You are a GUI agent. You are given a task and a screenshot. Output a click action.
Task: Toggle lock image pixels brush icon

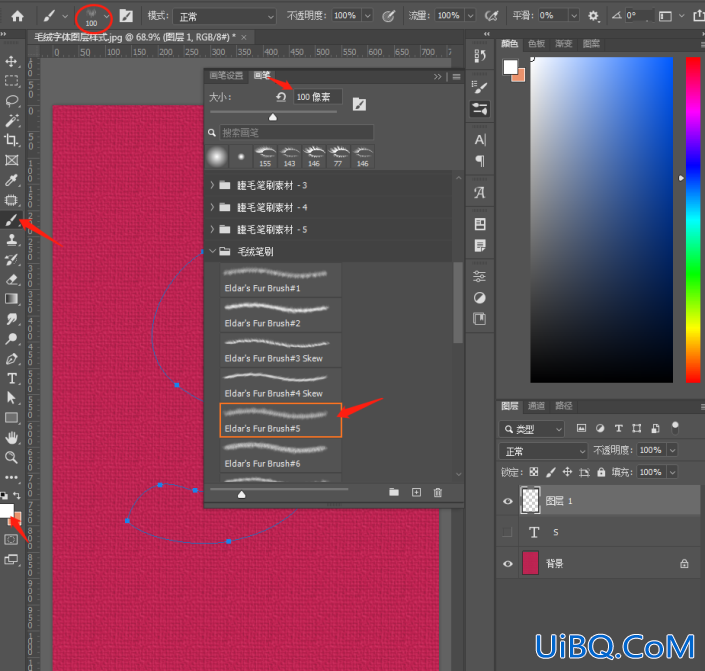pyautogui.click(x=550, y=472)
